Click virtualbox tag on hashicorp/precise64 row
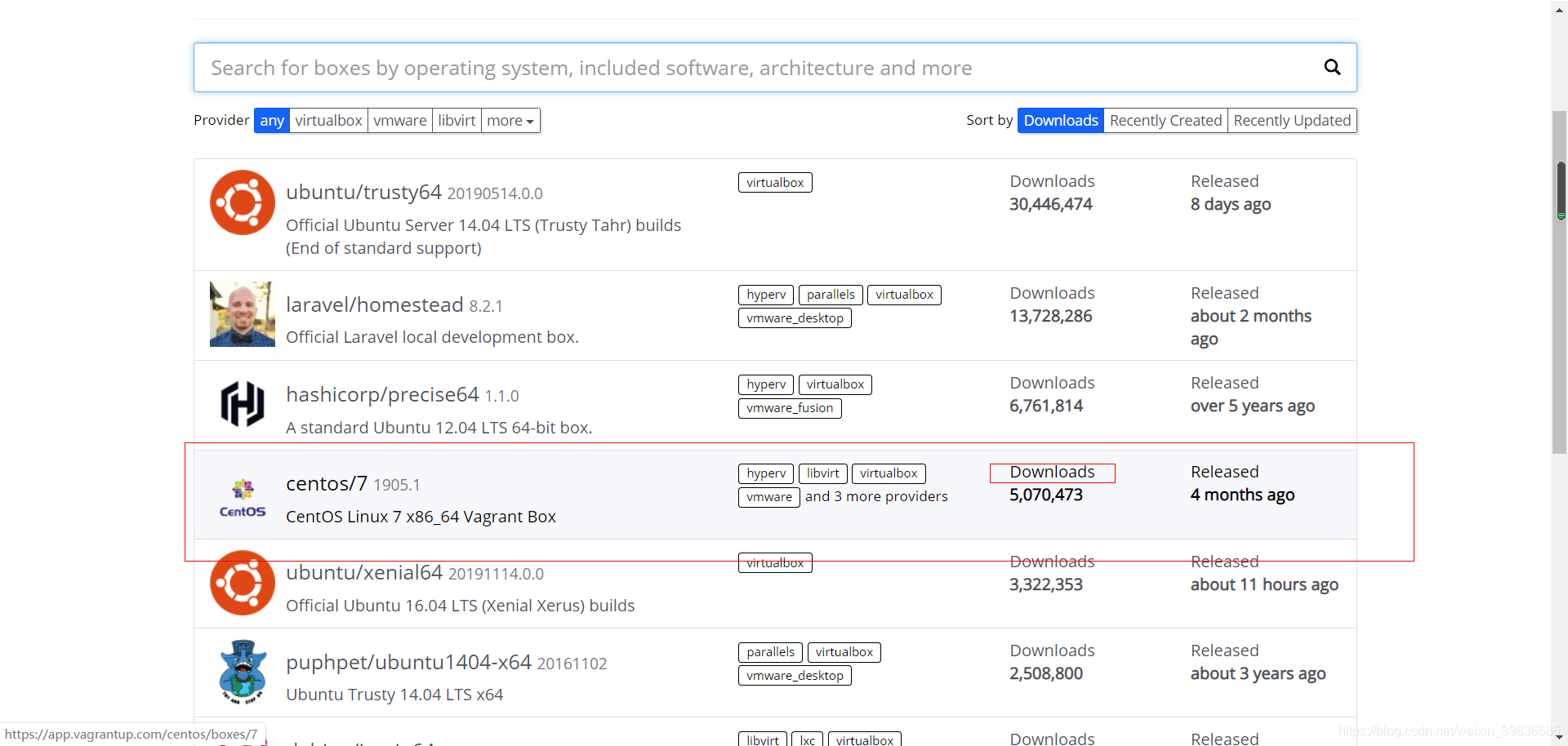Image resolution: width=1568 pixels, height=746 pixels. [x=835, y=384]
